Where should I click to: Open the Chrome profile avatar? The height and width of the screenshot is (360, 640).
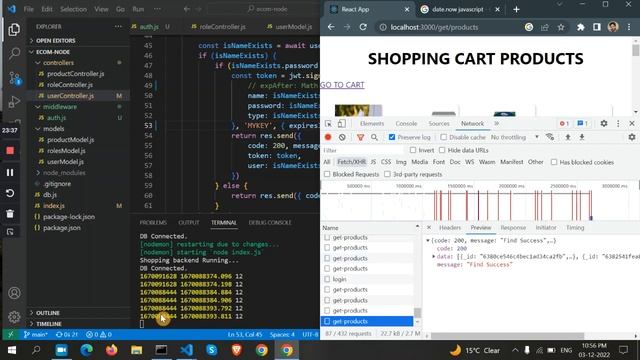tap(613, 27)
